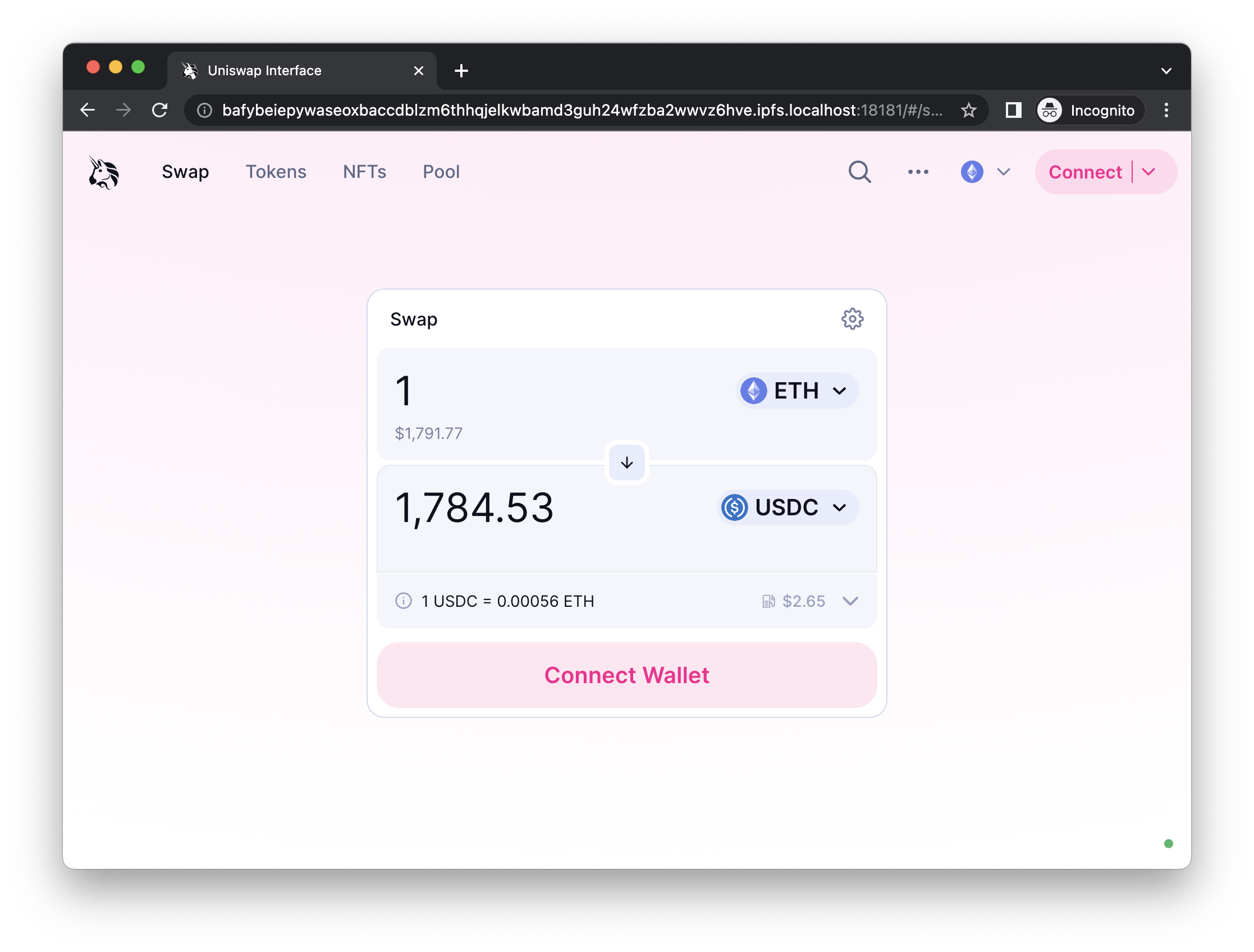Reload the page
This screenshot has height=952, width=1254.
160,110
